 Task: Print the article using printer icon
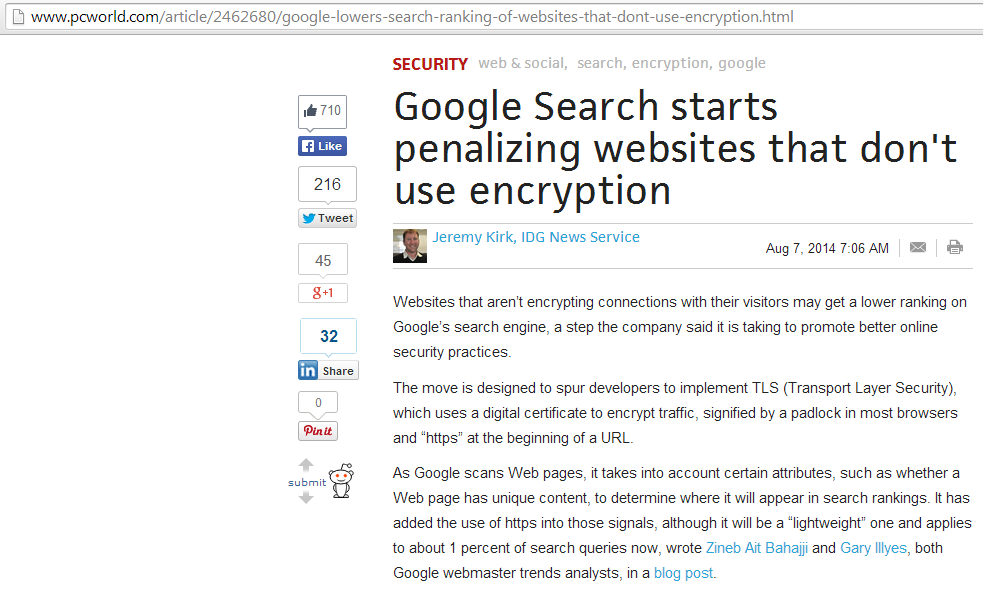pos(955,247)
